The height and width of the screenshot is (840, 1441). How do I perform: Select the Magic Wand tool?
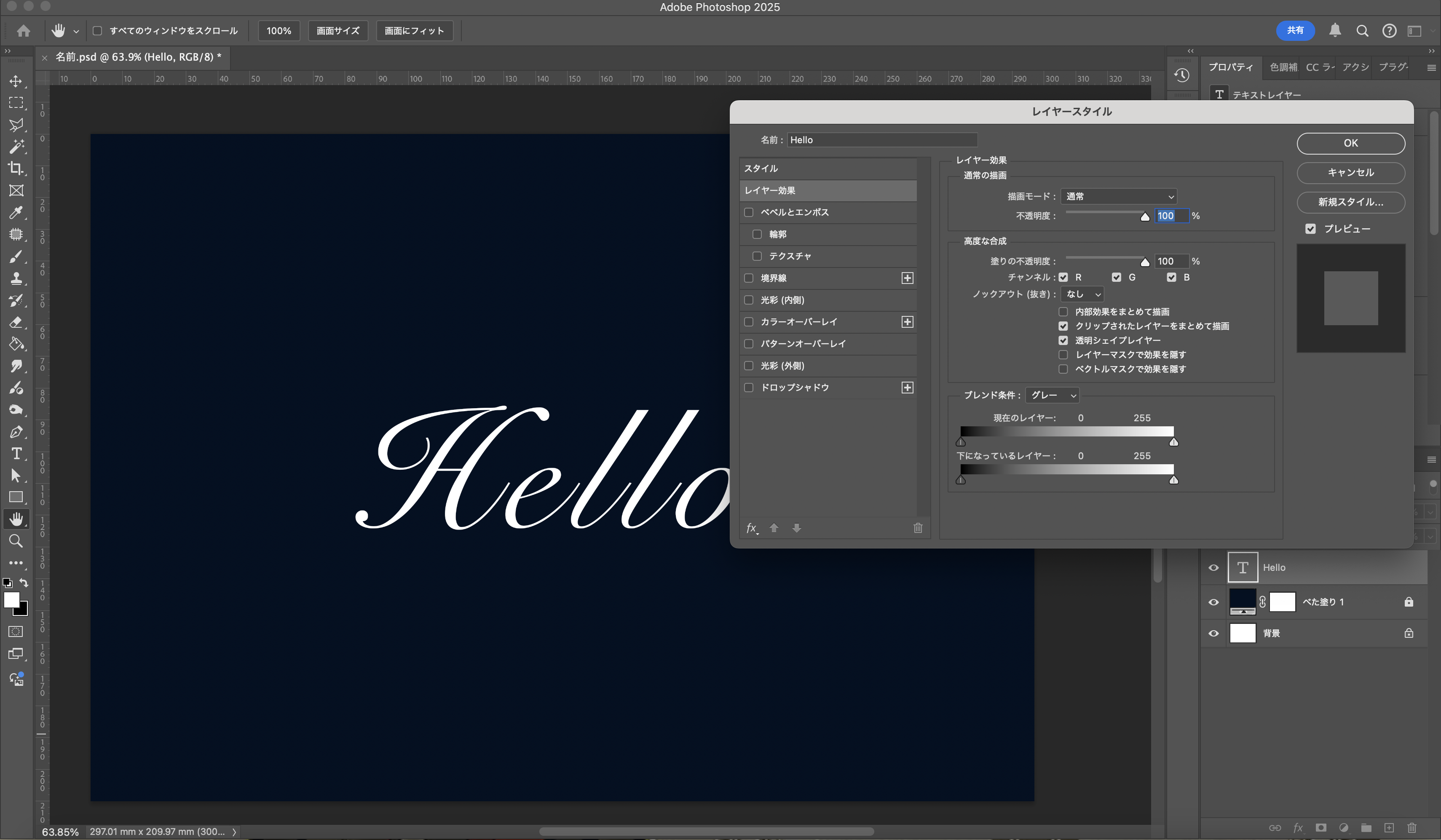[x=16, y=146]
